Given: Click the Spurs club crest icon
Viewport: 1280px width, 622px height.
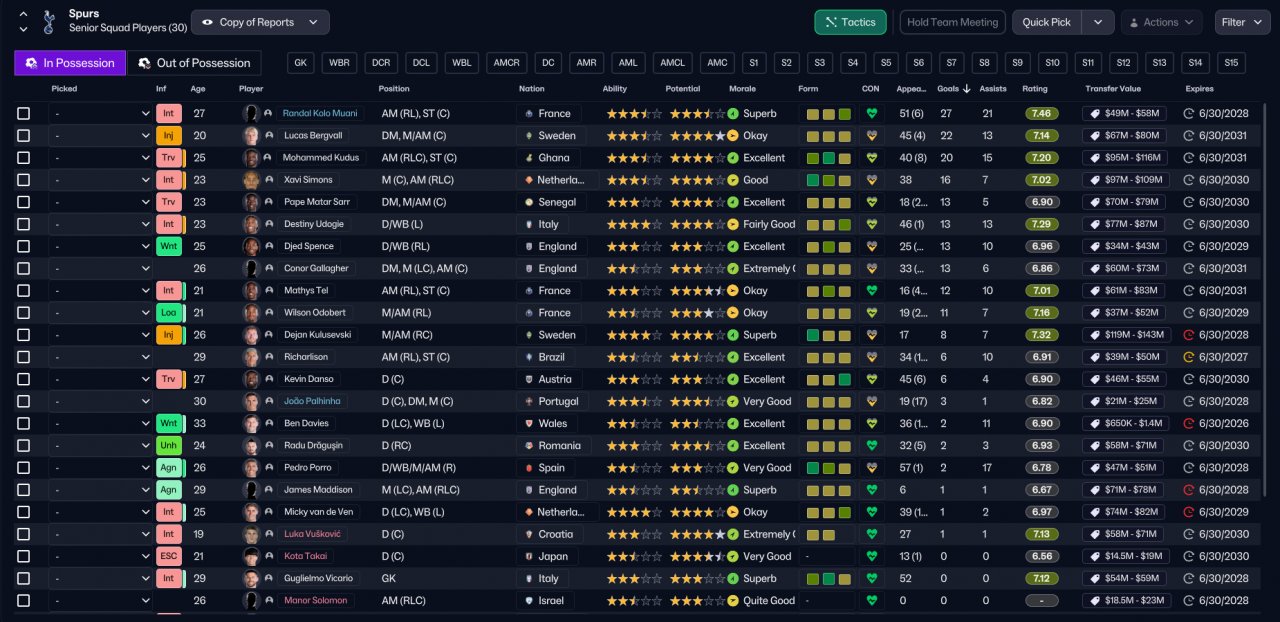Looking at the screenshot, I should 49,21.
